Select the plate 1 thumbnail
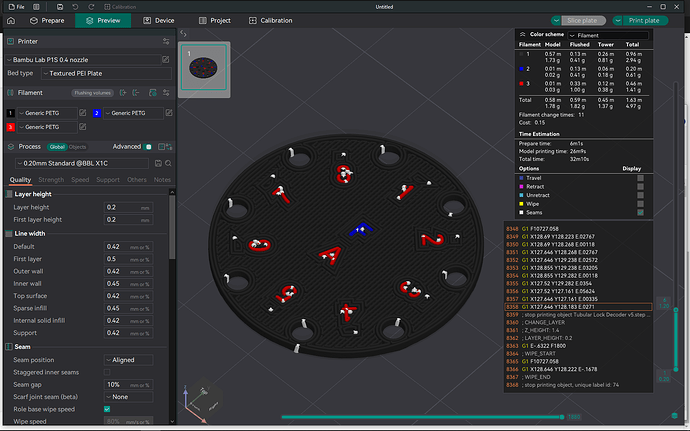690x431 pixels. (204, 68)
